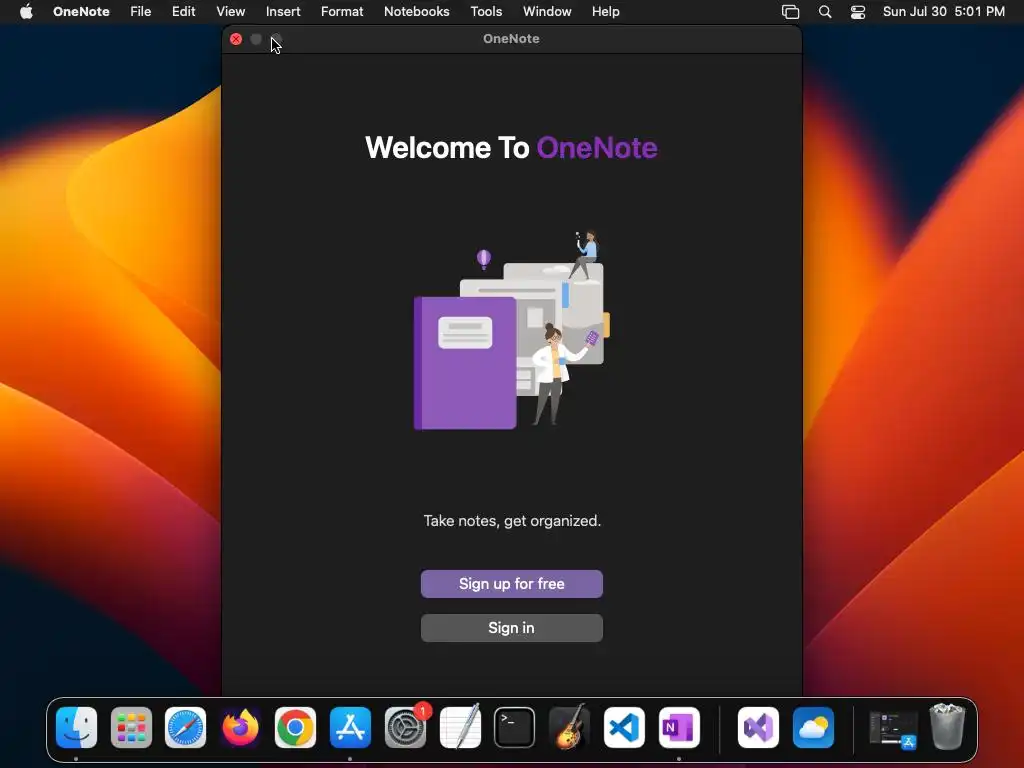Launch Google Chrome from the Dock
1024x768 pixels.
295,728
